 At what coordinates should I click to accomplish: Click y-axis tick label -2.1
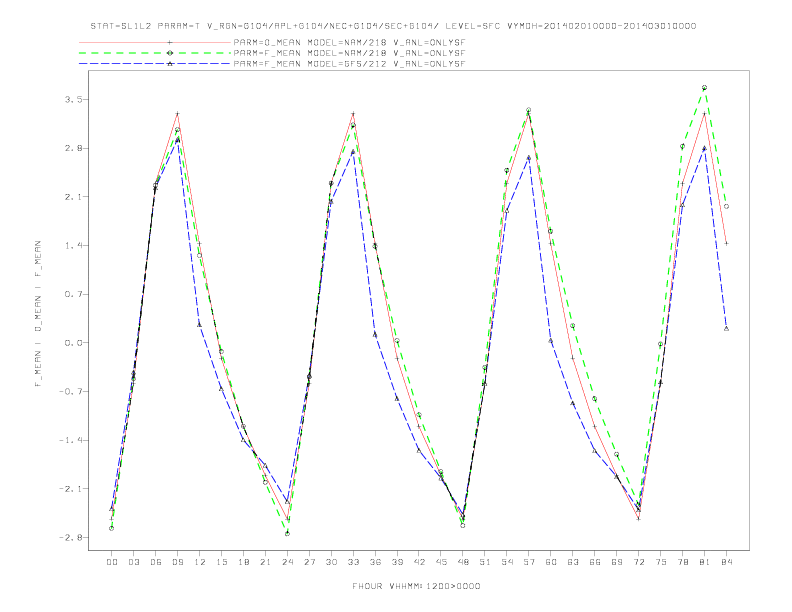70,489
